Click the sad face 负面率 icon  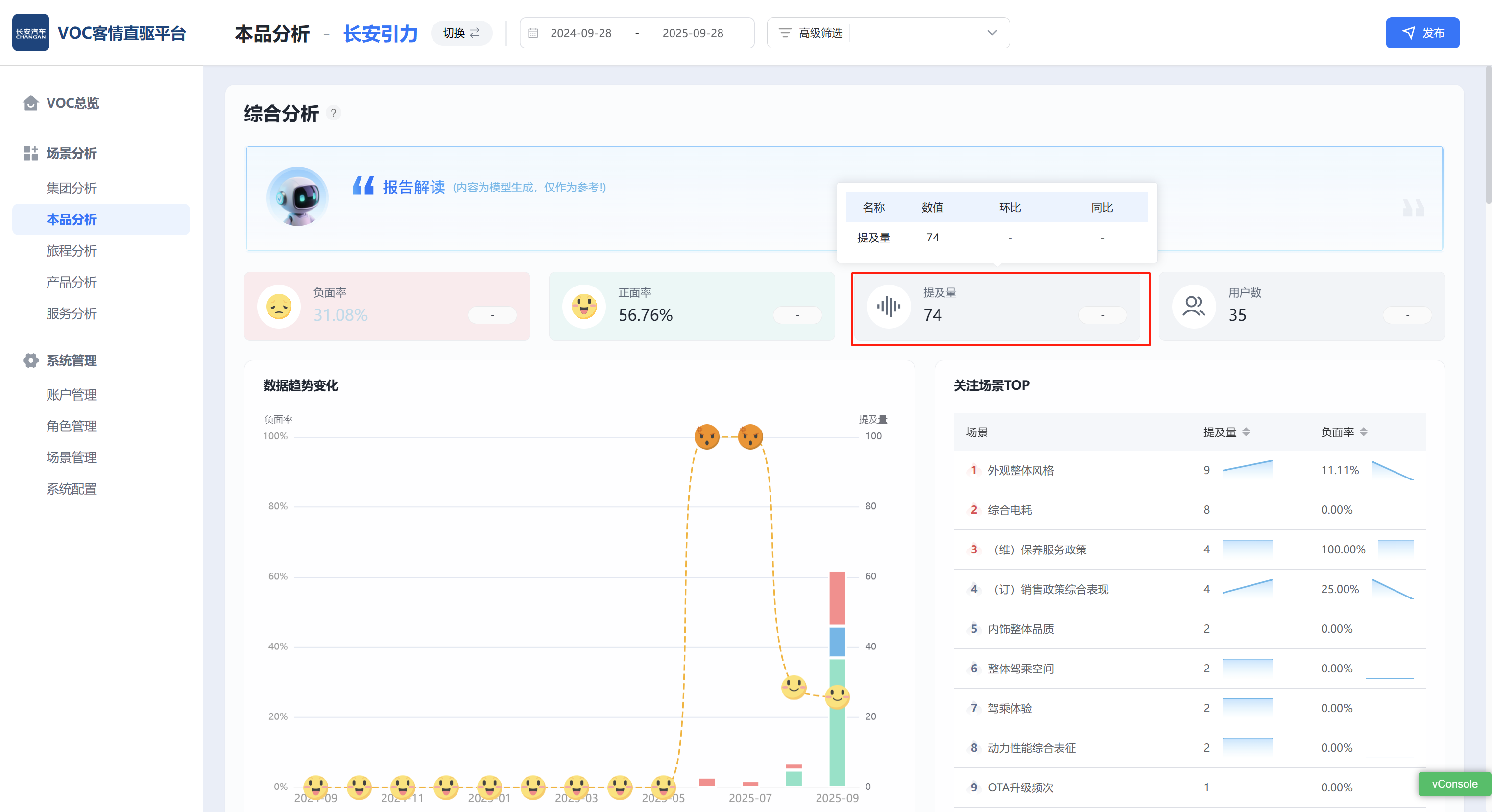(279, 307)
